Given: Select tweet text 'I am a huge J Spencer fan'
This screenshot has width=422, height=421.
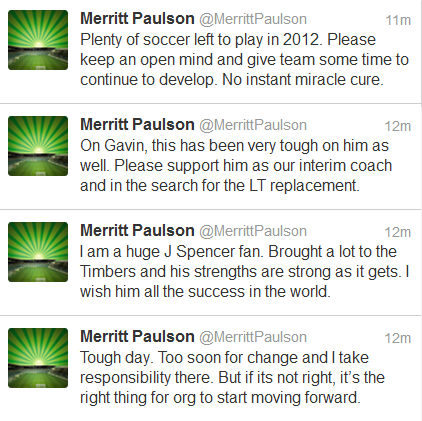Looking at the screenshot, I should (245, 272).
